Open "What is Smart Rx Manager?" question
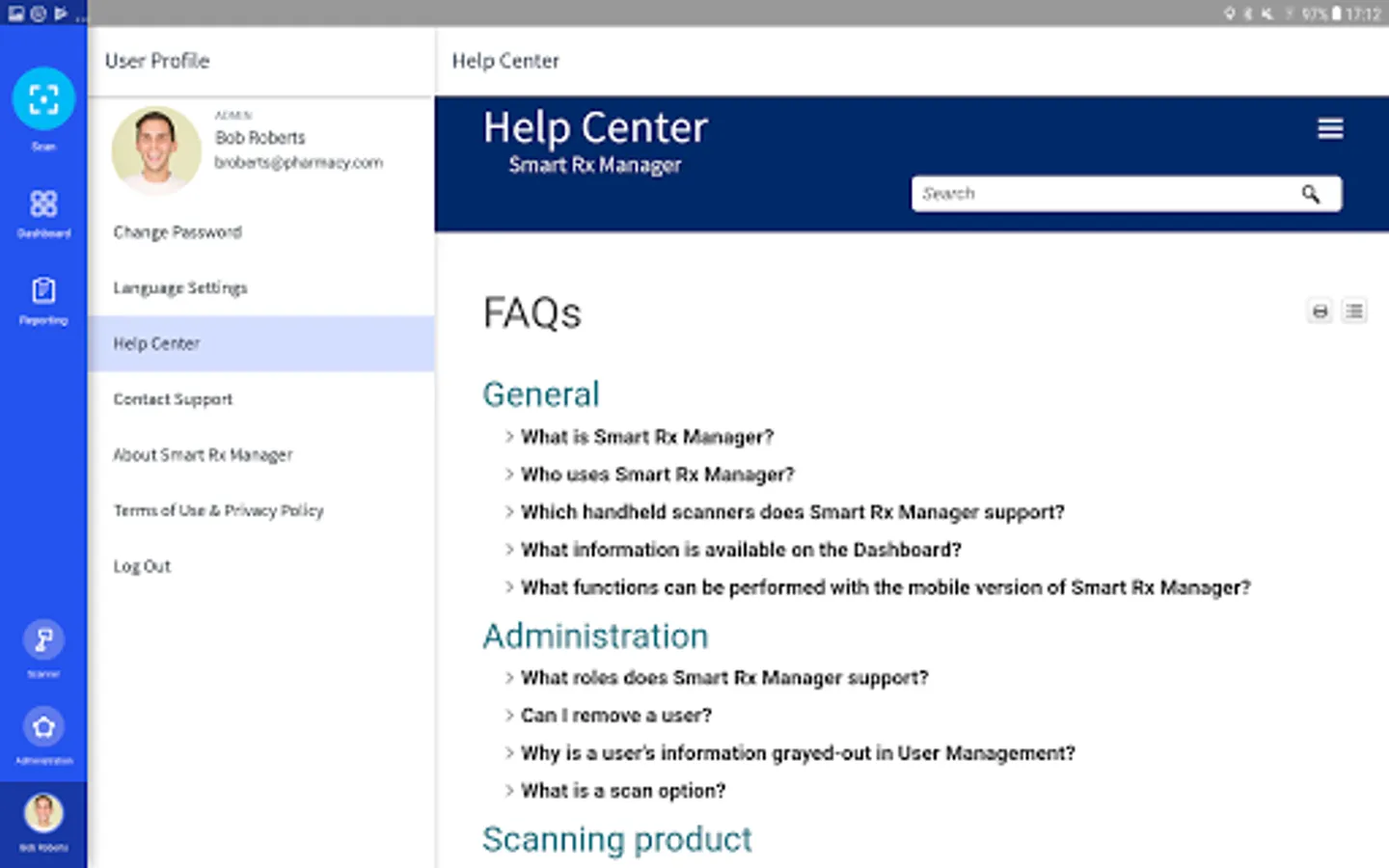 tap(647, 437)
